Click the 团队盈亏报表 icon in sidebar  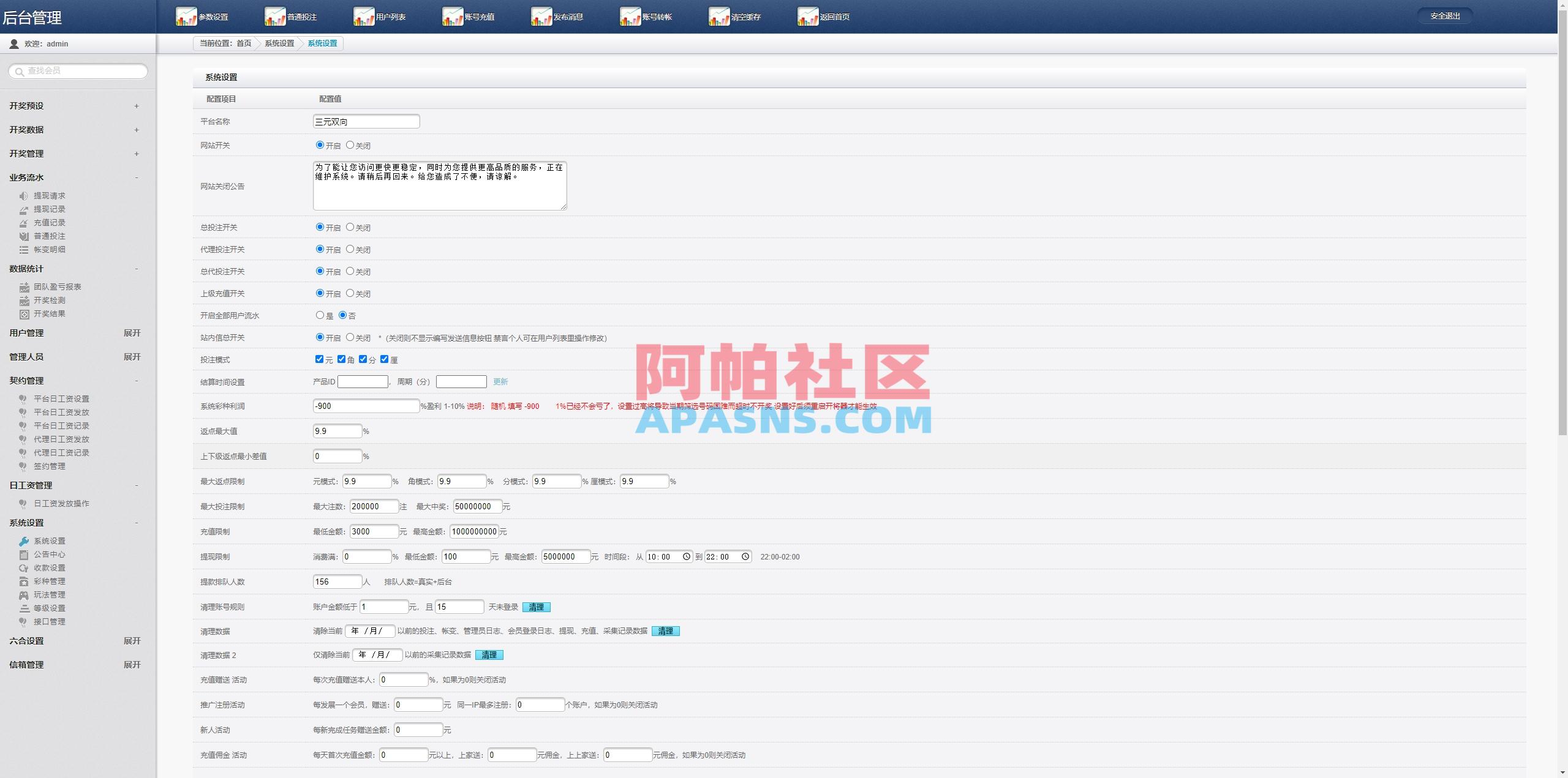tap(24, 287)
